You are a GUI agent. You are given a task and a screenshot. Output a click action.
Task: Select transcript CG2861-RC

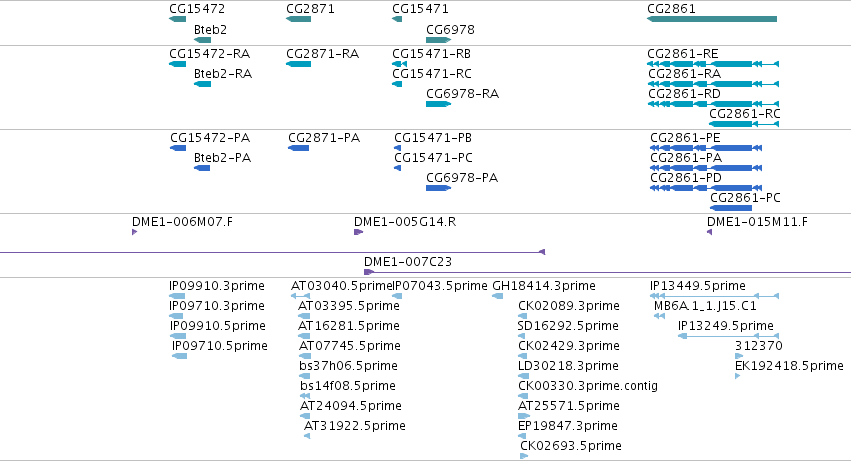click(x=745, y=114)
